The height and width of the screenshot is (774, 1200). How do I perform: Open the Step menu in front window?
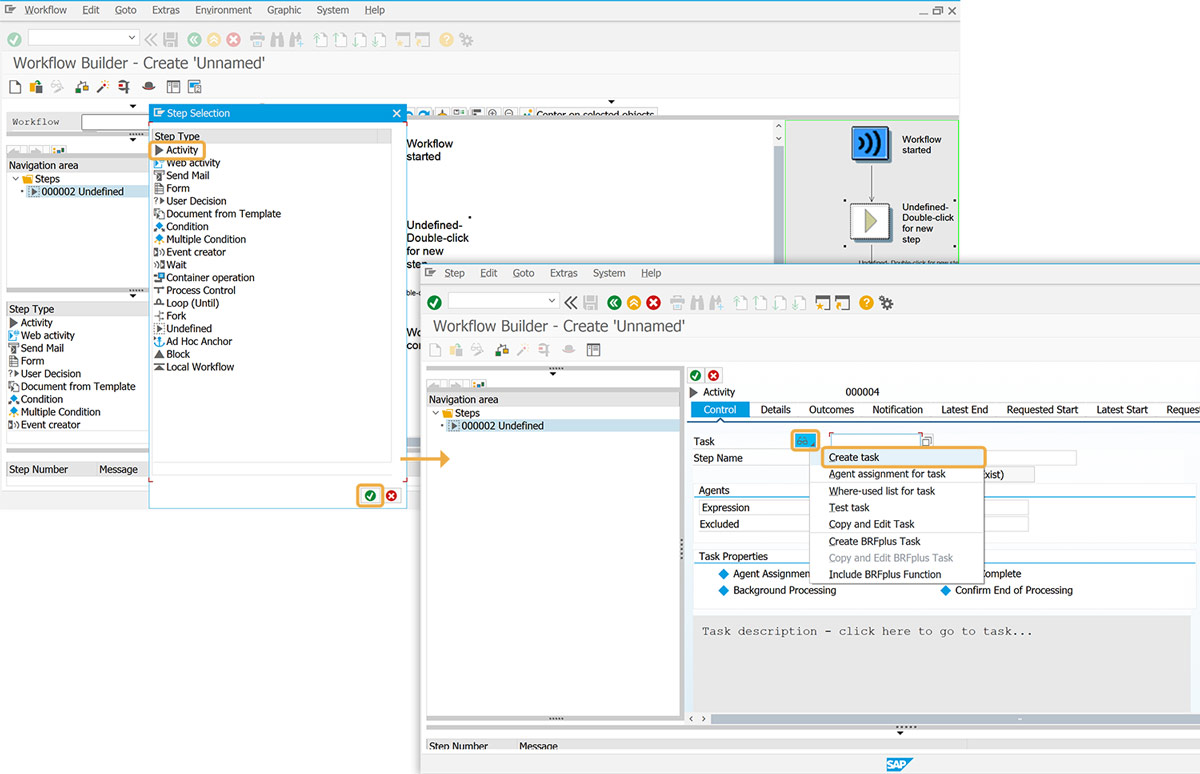[454, 273]
